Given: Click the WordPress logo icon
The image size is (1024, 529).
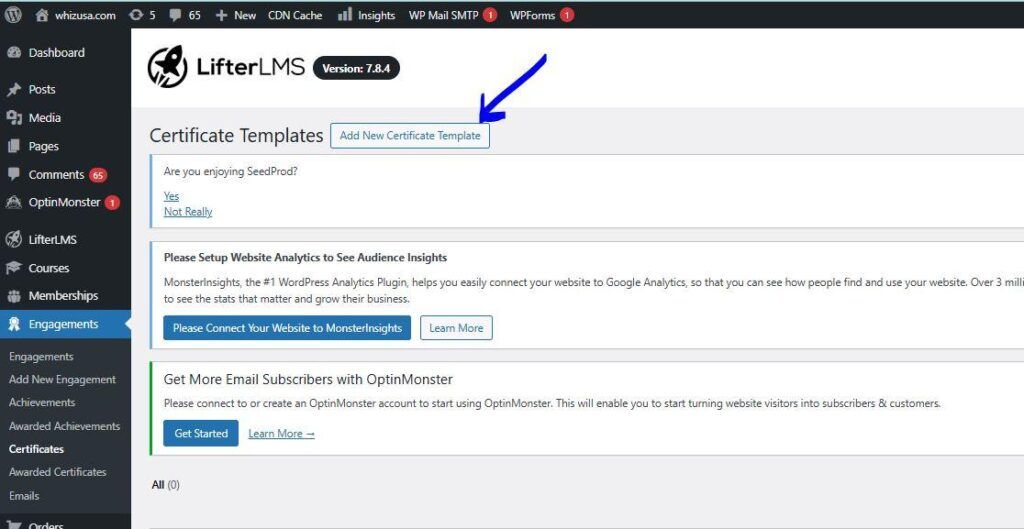Looking at the screenshot, I should (x=13, y=15).
